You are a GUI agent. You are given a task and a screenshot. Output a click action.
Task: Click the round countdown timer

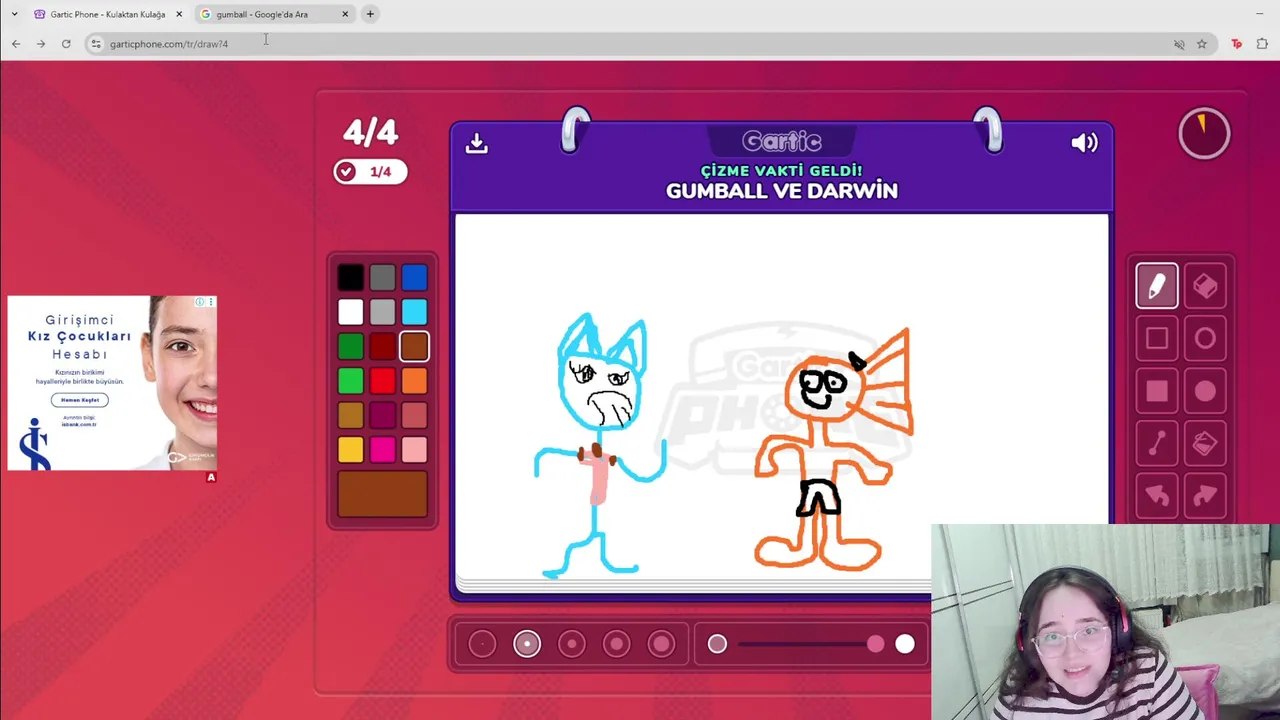(x=1204, y=133)
